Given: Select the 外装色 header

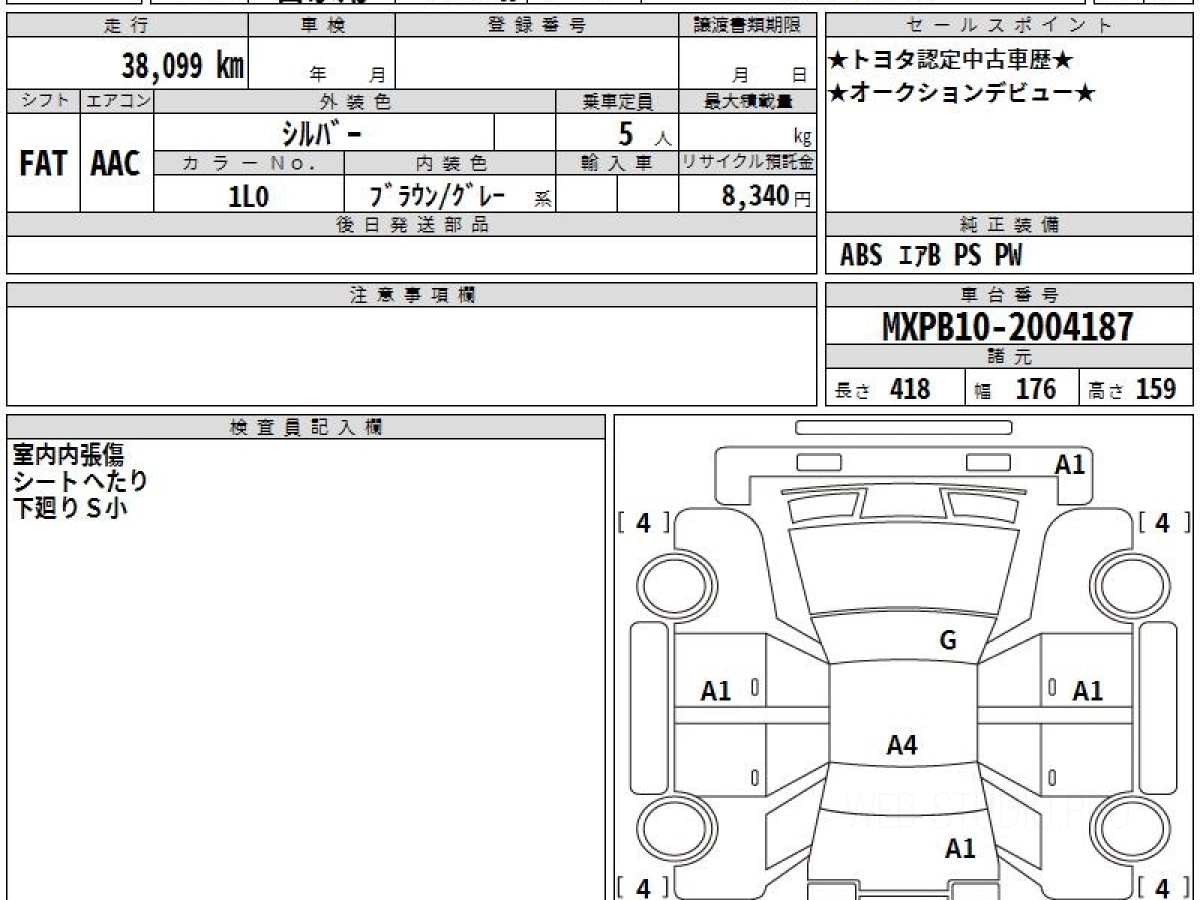Looking at the screenshot, I should (355, 101).
